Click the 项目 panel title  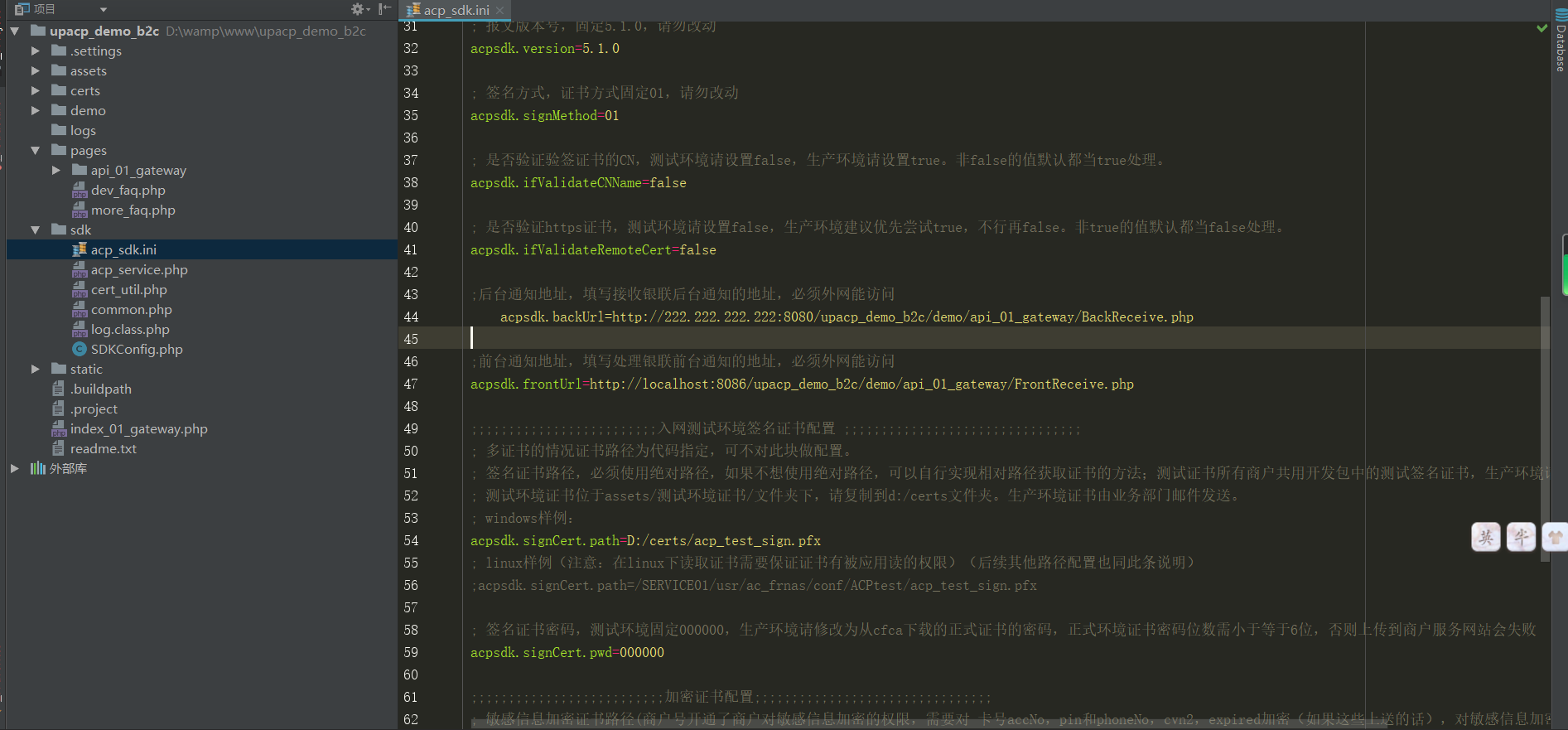click(44, 9)
